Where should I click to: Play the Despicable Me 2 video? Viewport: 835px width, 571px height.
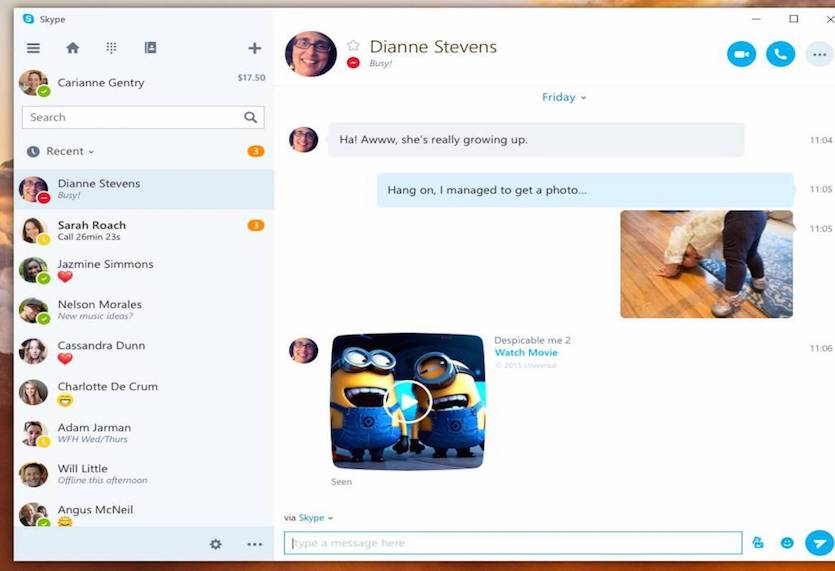click(x=408, y=402)
